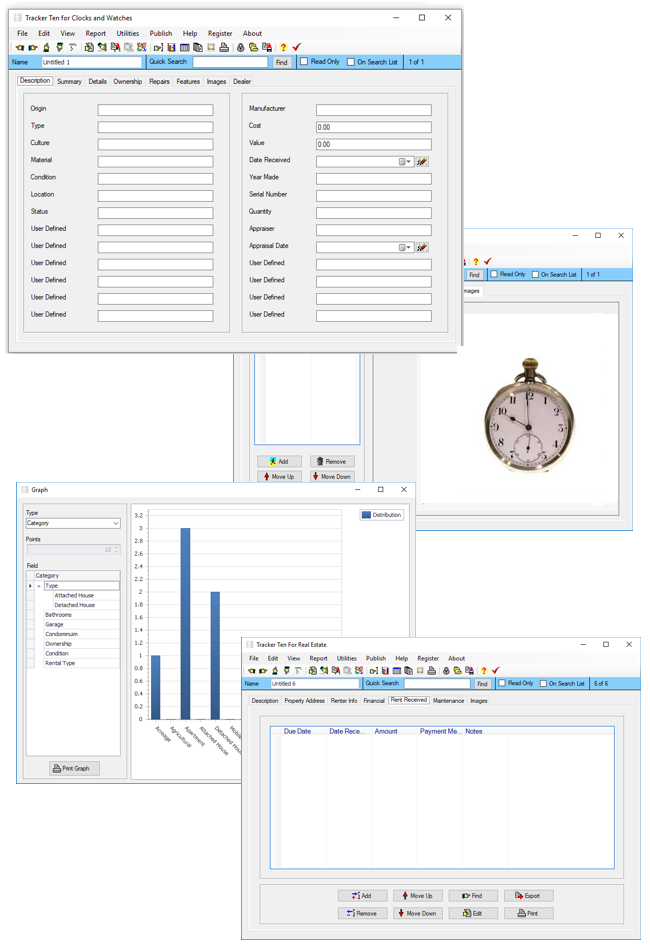Viewport: 650px width, 950px height.
Task: Switch to the Maintenance tab in Real Estate
Action: pos(448,700)
